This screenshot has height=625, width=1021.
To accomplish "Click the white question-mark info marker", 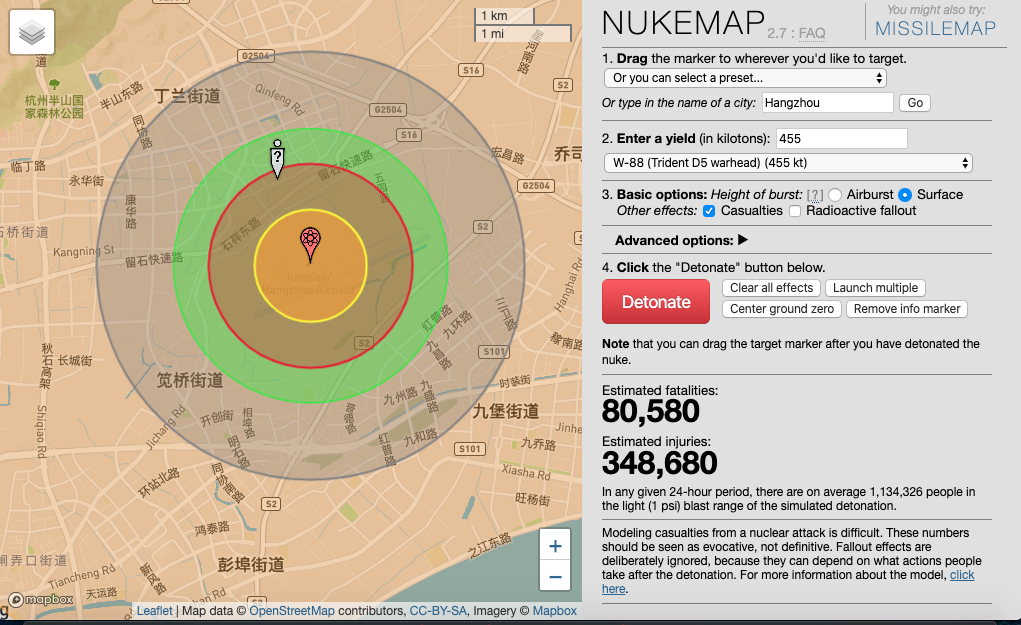I will tap(277, 159).
